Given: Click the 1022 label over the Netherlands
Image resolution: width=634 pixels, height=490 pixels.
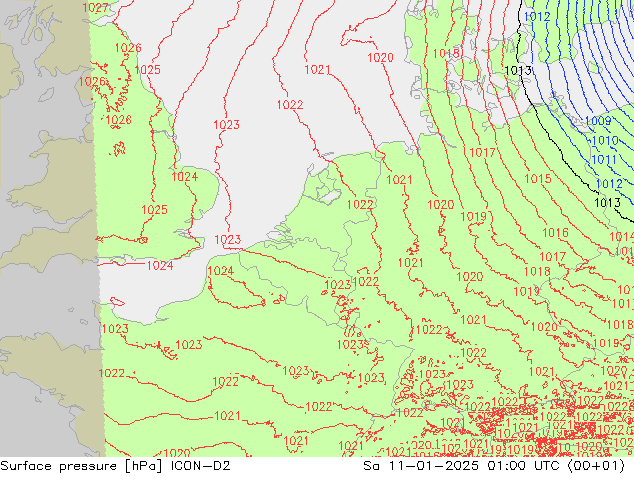Looking at the screenshot, I should [360, 205].
